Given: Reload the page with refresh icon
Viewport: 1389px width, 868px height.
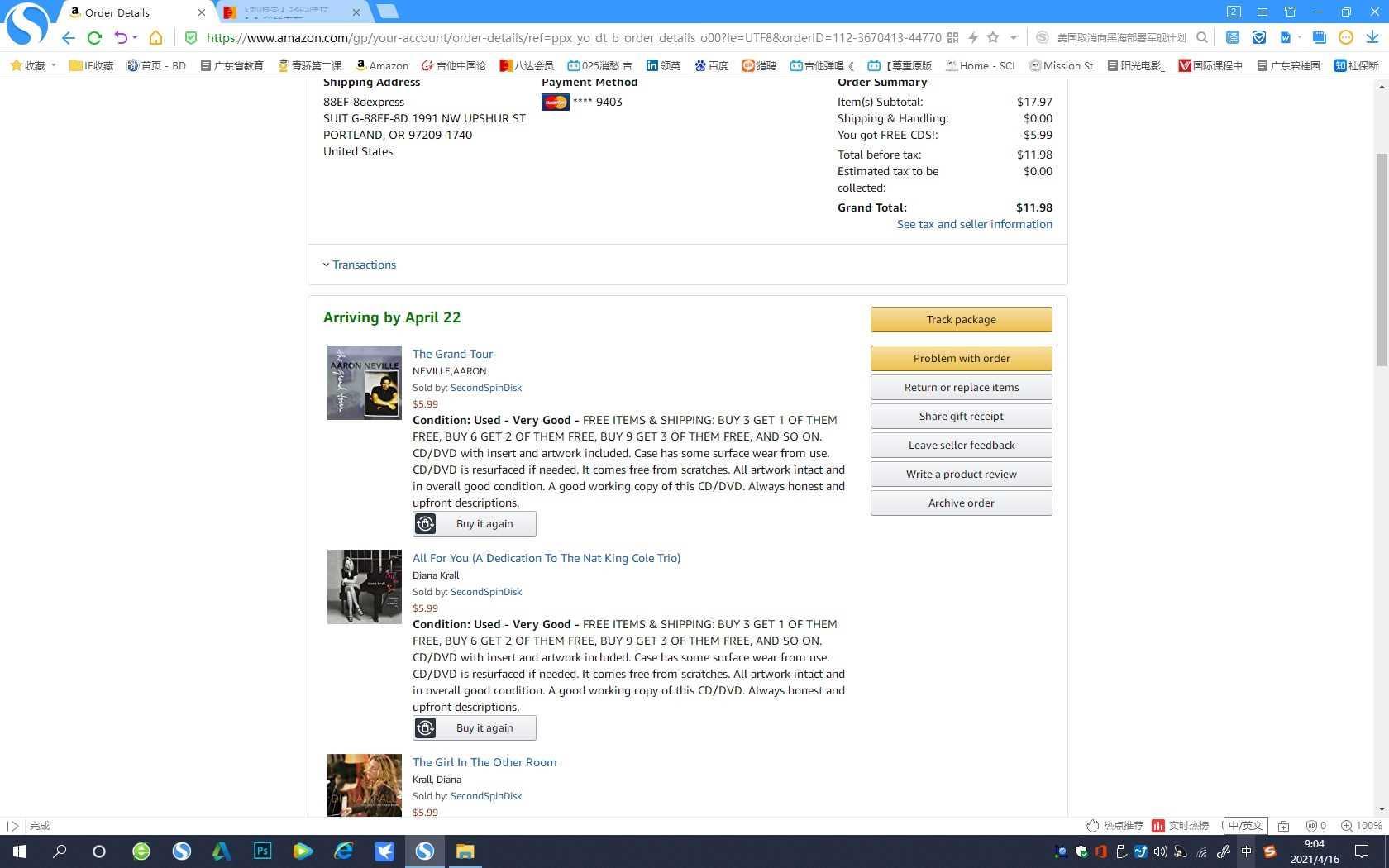Looking at the screenshot, I should (x=94, y=38).
